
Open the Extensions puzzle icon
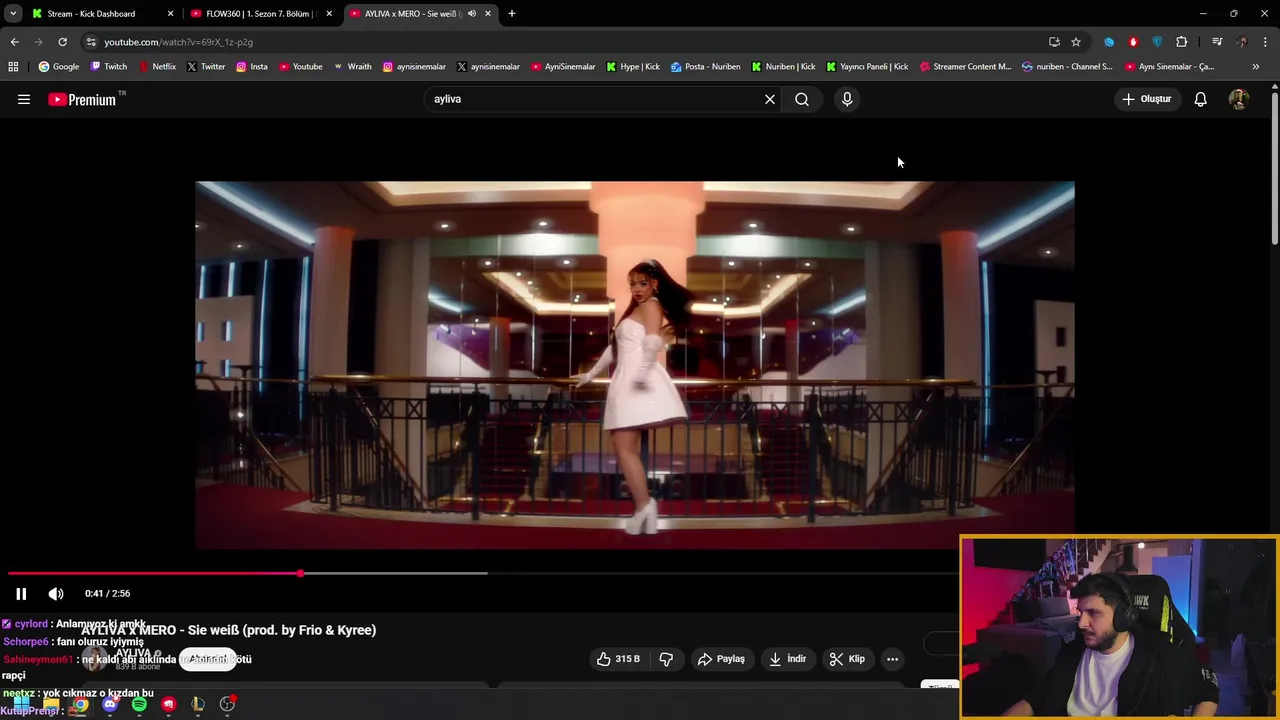pyautogui.click(x=1182, y=42)
